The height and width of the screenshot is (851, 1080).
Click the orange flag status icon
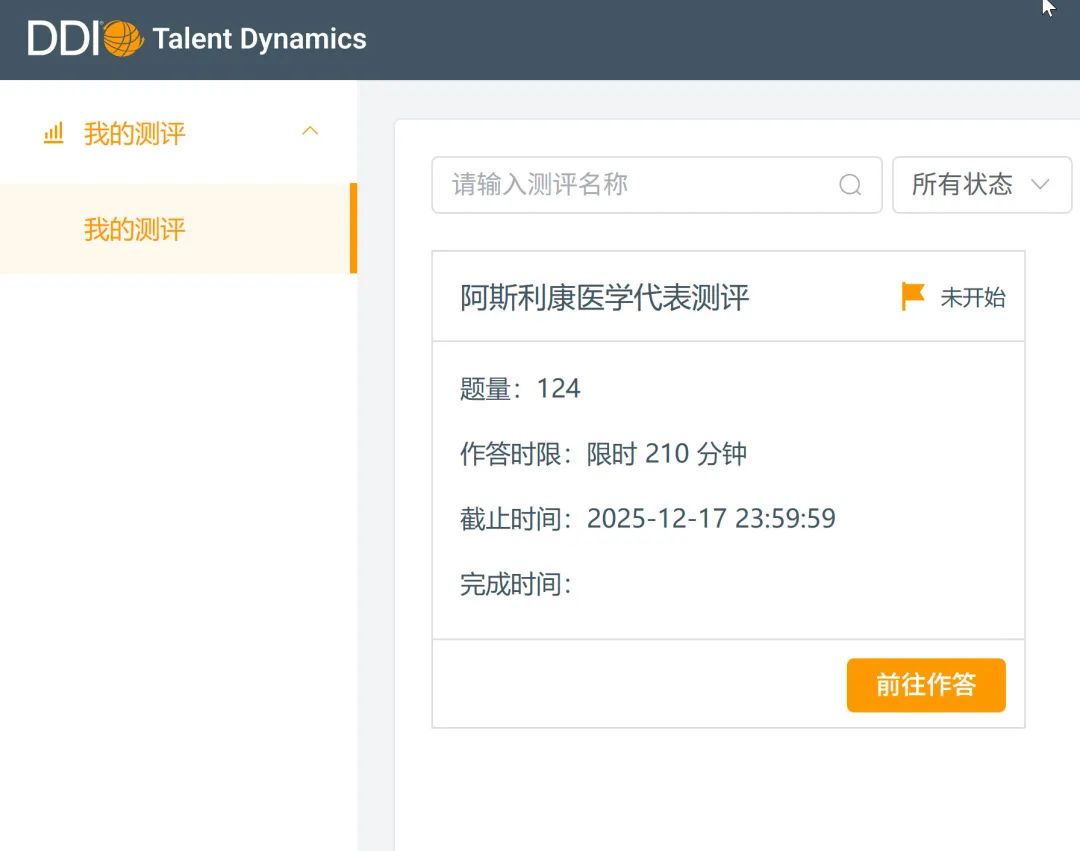(x=913, y=297)
